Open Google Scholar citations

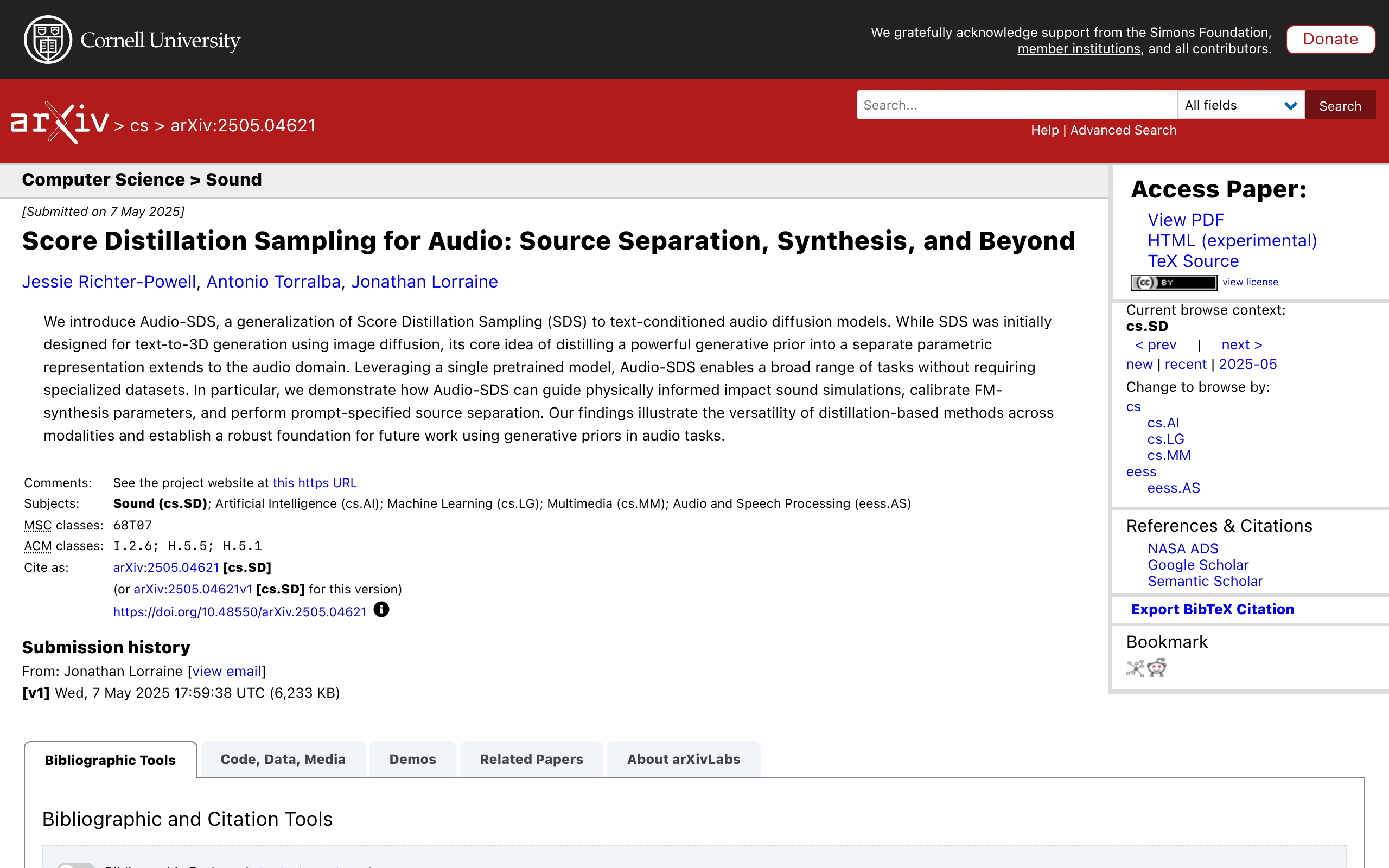tap(1198, 565)
